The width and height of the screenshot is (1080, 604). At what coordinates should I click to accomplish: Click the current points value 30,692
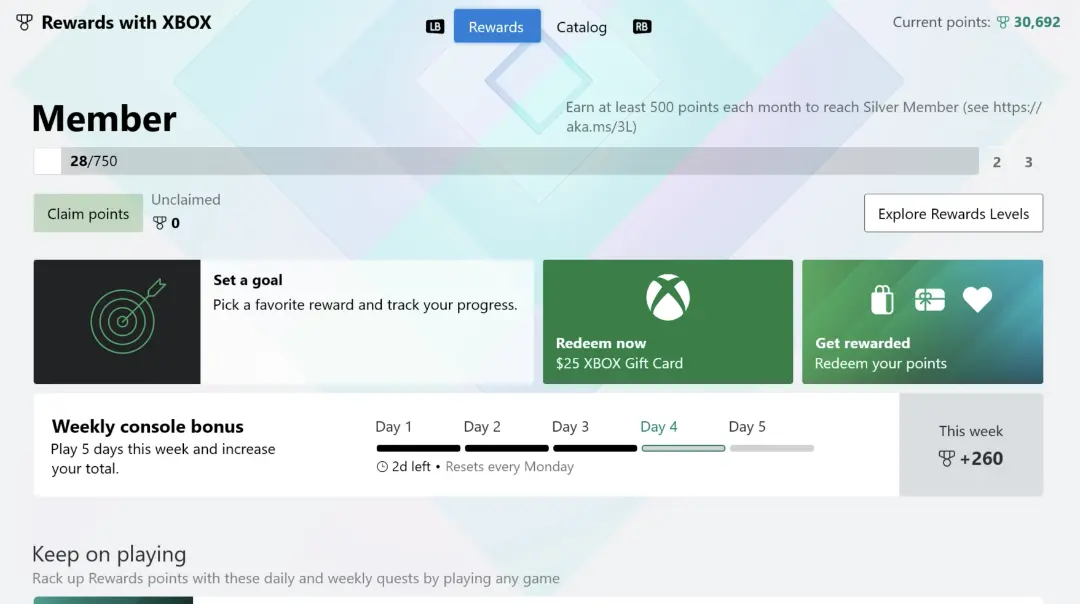click(x=1037, y=22)
